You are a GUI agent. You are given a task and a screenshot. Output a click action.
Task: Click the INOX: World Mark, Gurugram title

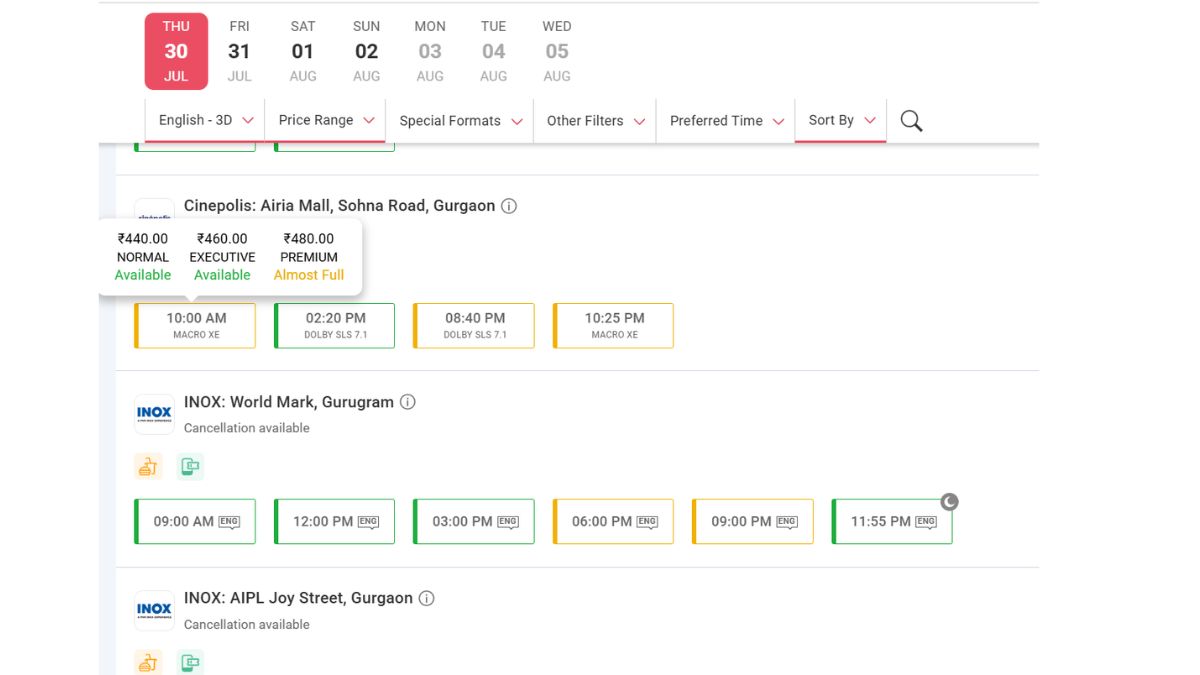(289, 402)
